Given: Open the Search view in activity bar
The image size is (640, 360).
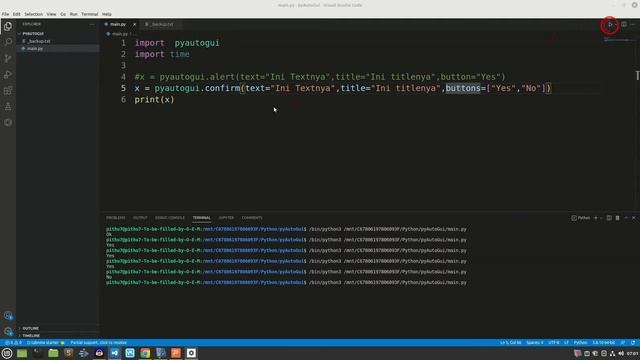Looking at the screenshot, I should 8,42.
